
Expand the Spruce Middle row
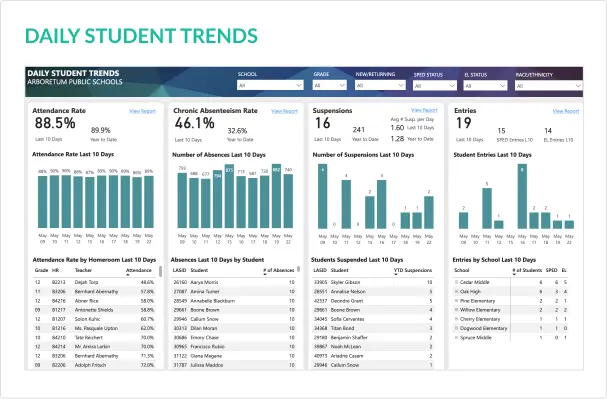coord(456,337)
